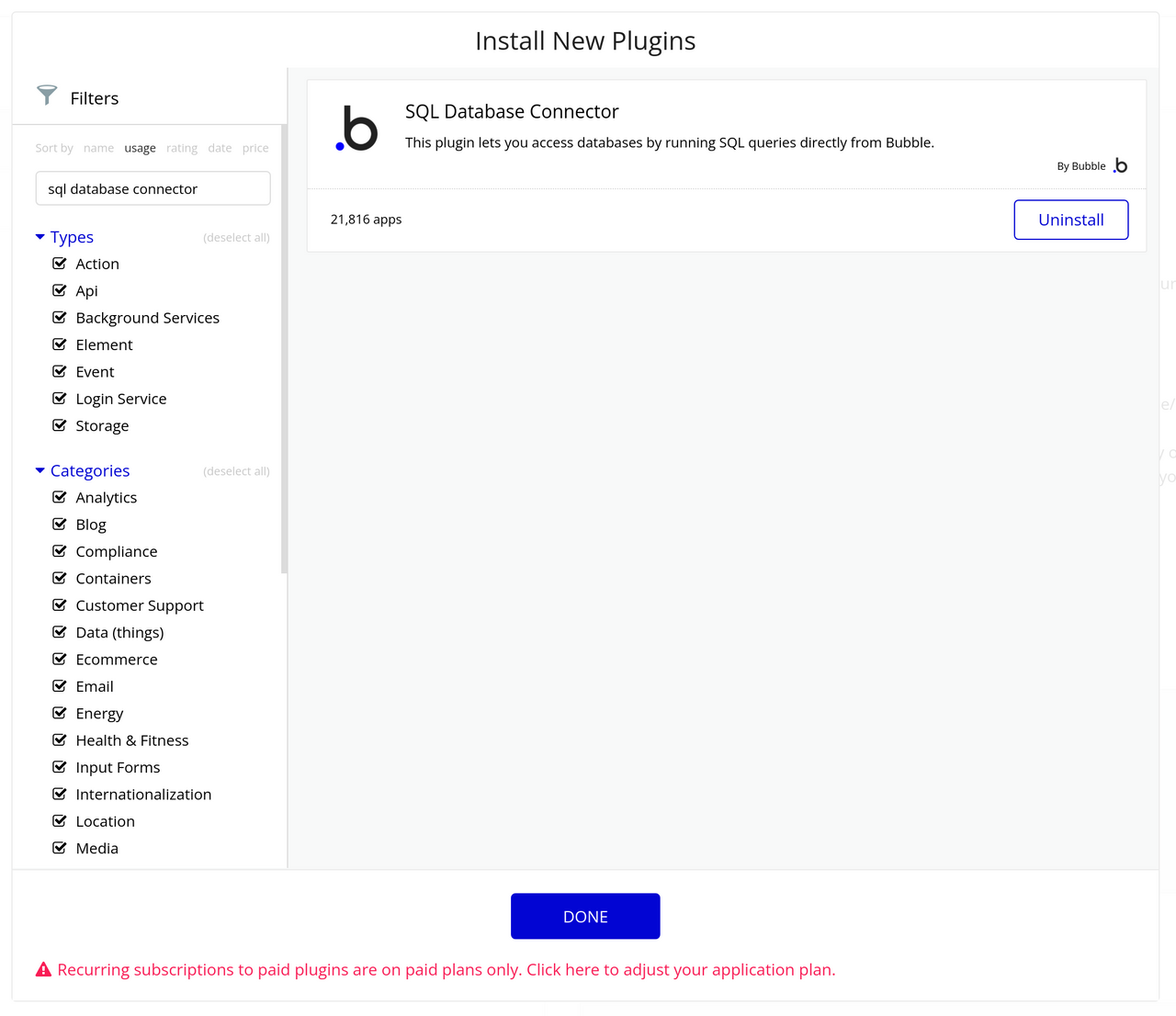This screenshot has width=1176, height=1016.
Task: Click the plugin search input field
Action: click(153, 188)
